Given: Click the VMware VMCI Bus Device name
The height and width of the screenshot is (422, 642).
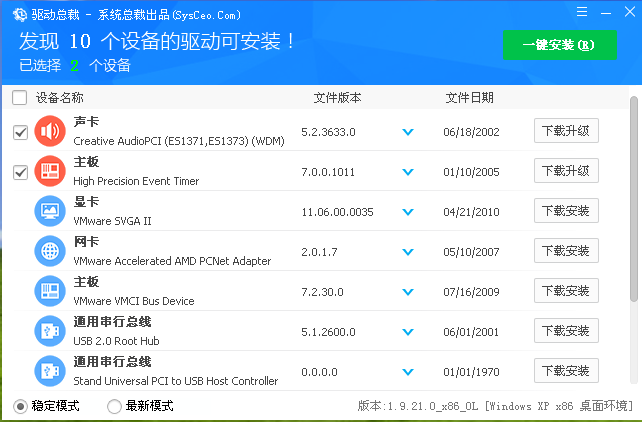Looking at the screenshot, I should pyautogui.click(x=134, y=301).
